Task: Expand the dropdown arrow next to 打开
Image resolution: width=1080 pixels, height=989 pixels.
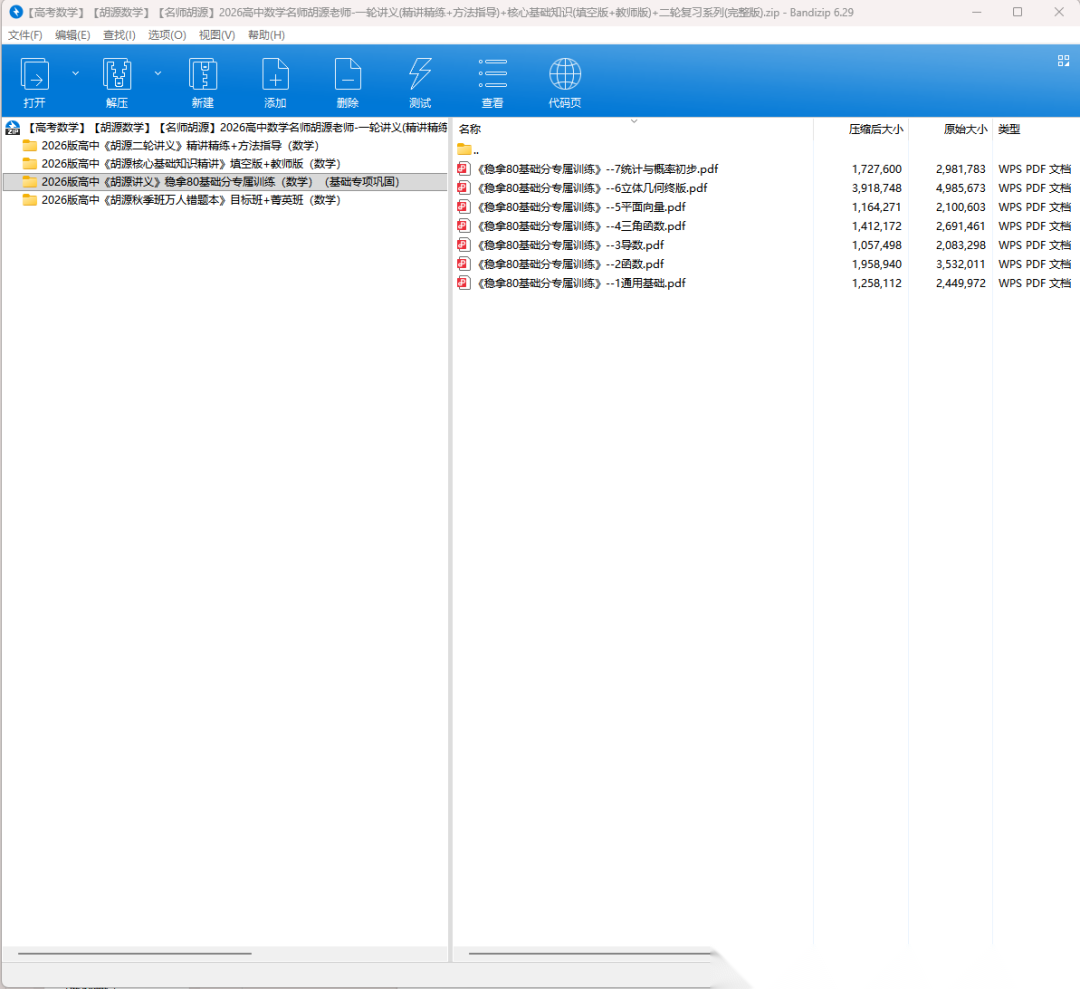Action: click(75, 74)
